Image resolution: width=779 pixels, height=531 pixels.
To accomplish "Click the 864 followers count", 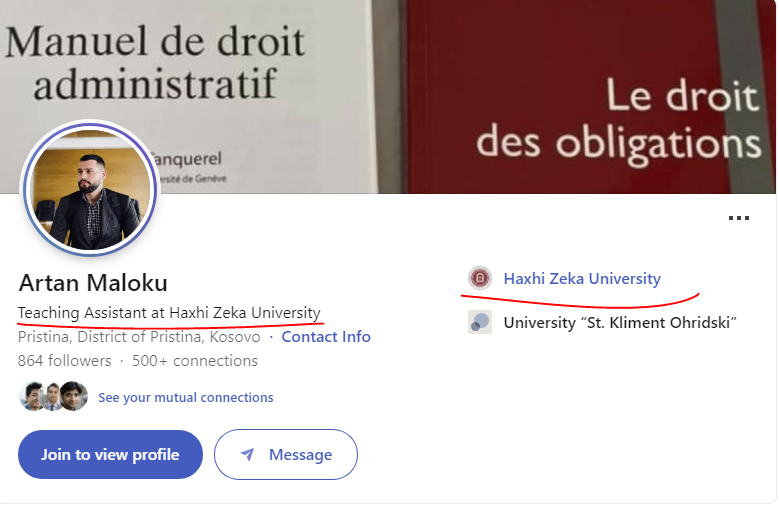I will click(x=65, y=361).
